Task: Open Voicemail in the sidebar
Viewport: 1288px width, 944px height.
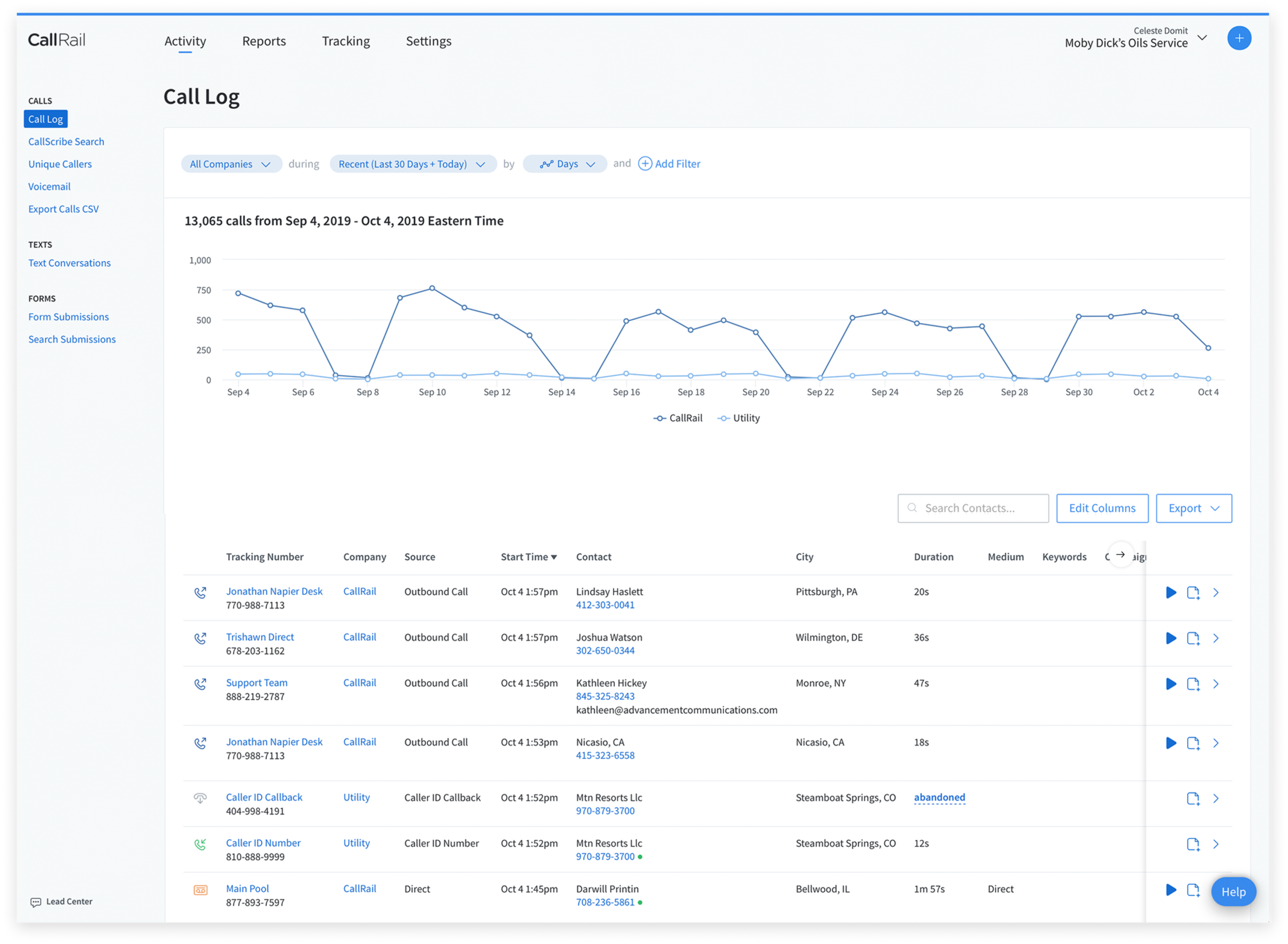Action: click(49, 187)
